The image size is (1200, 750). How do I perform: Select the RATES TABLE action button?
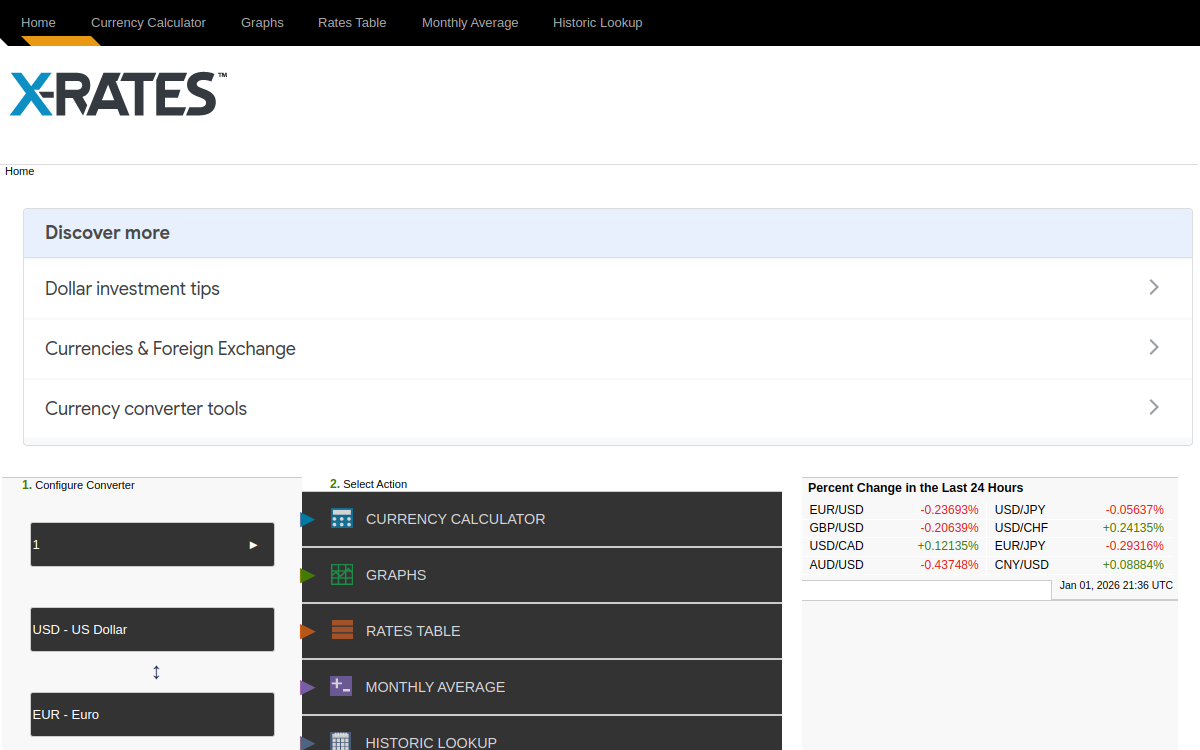pos(542,631)
